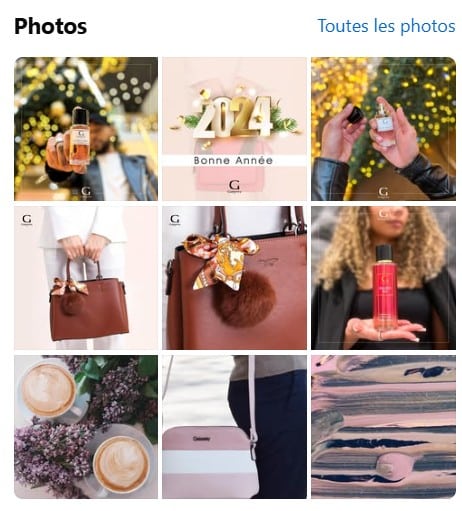Open photo of curly-haired woman with red bottle
The width and height of the screenshot is (462, 511).
(383, 278)
